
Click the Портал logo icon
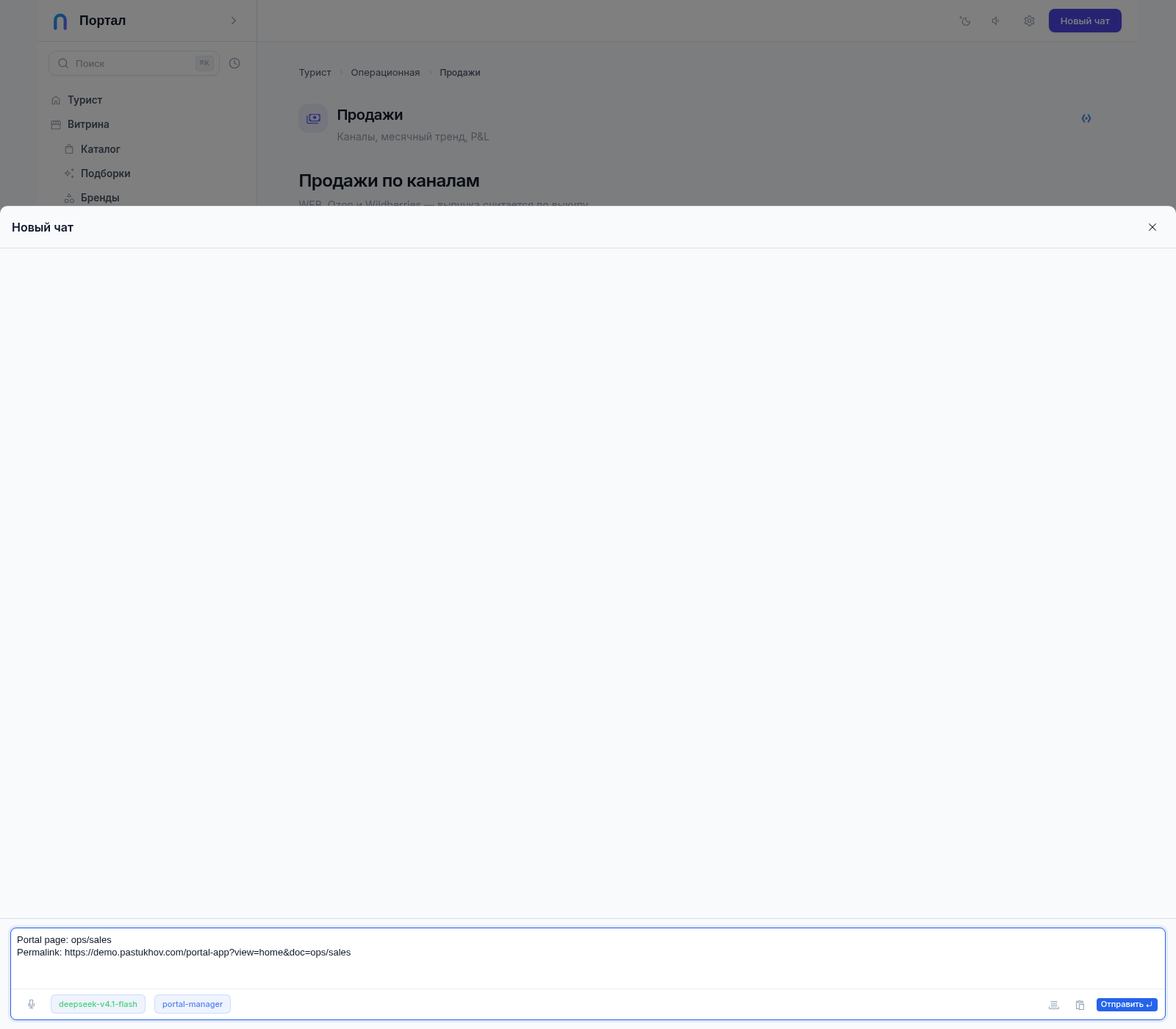coord(60,21)
